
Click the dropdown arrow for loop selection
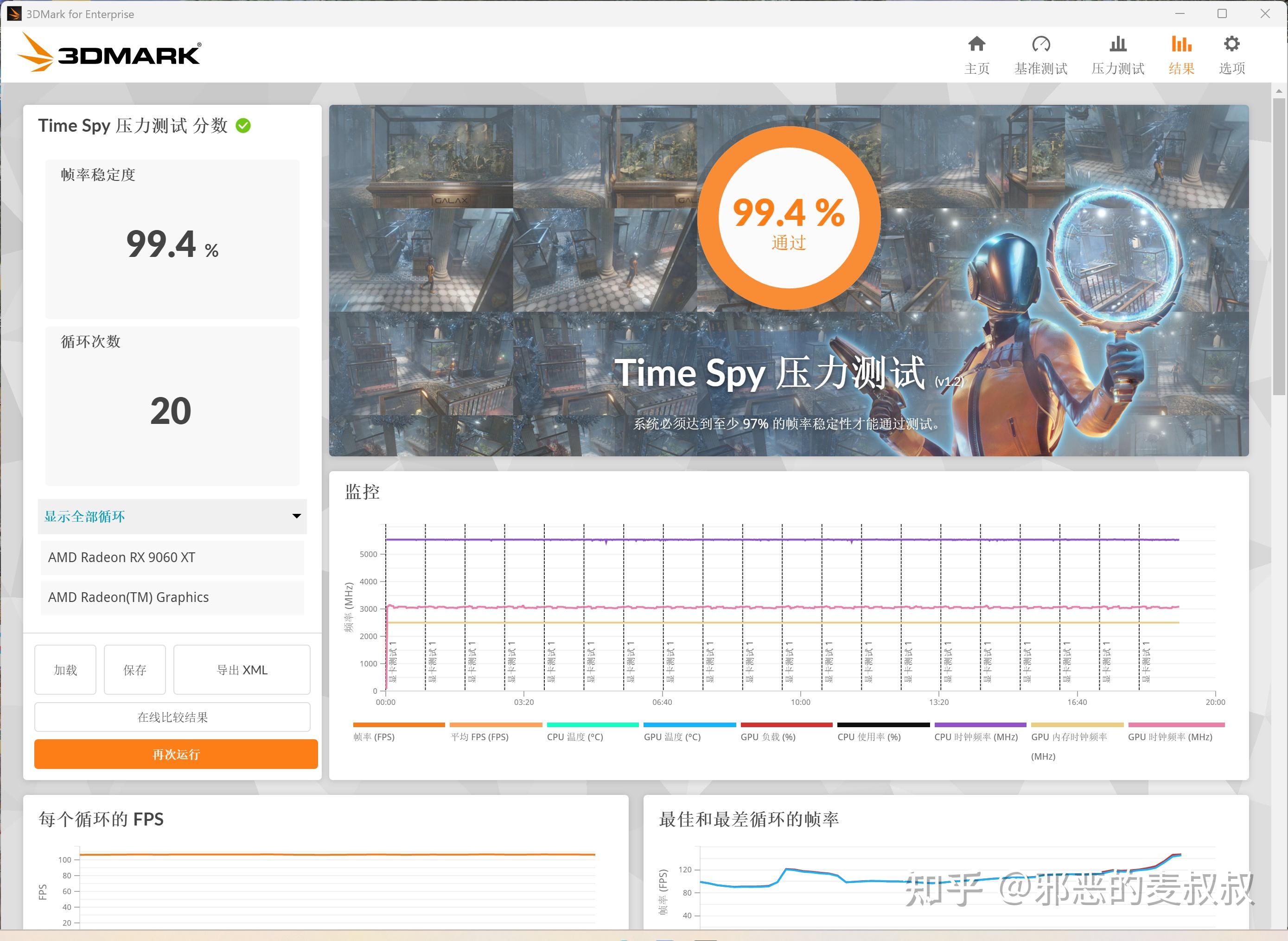point(296,516)
